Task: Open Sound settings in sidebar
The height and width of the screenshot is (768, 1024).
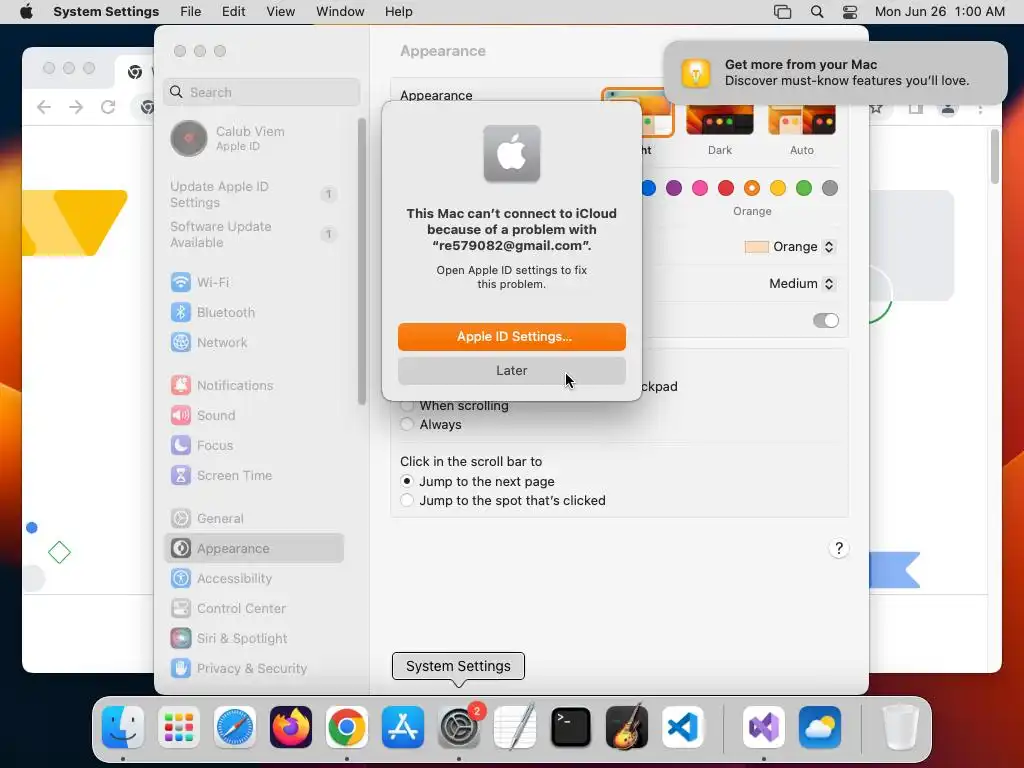Action: tap(254, 415)
